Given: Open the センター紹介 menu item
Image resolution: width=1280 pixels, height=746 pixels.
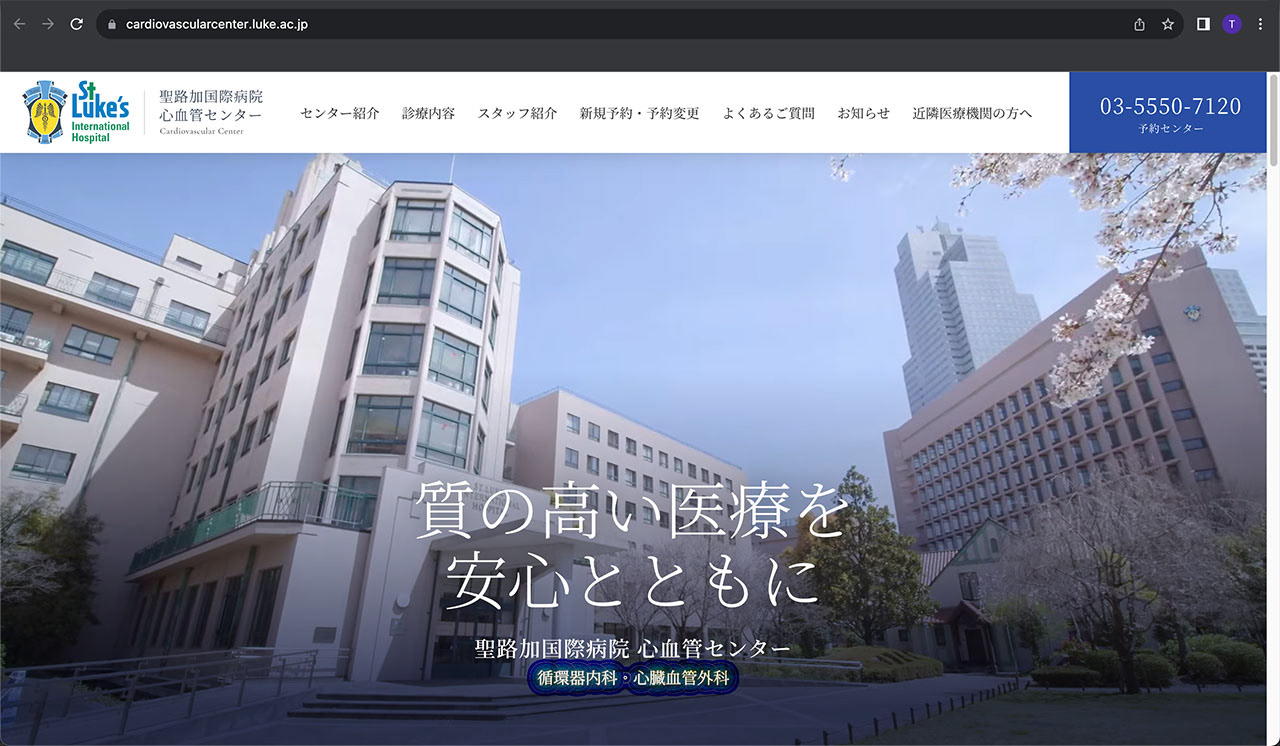Looking at the screenshot, I should [340, 113].
